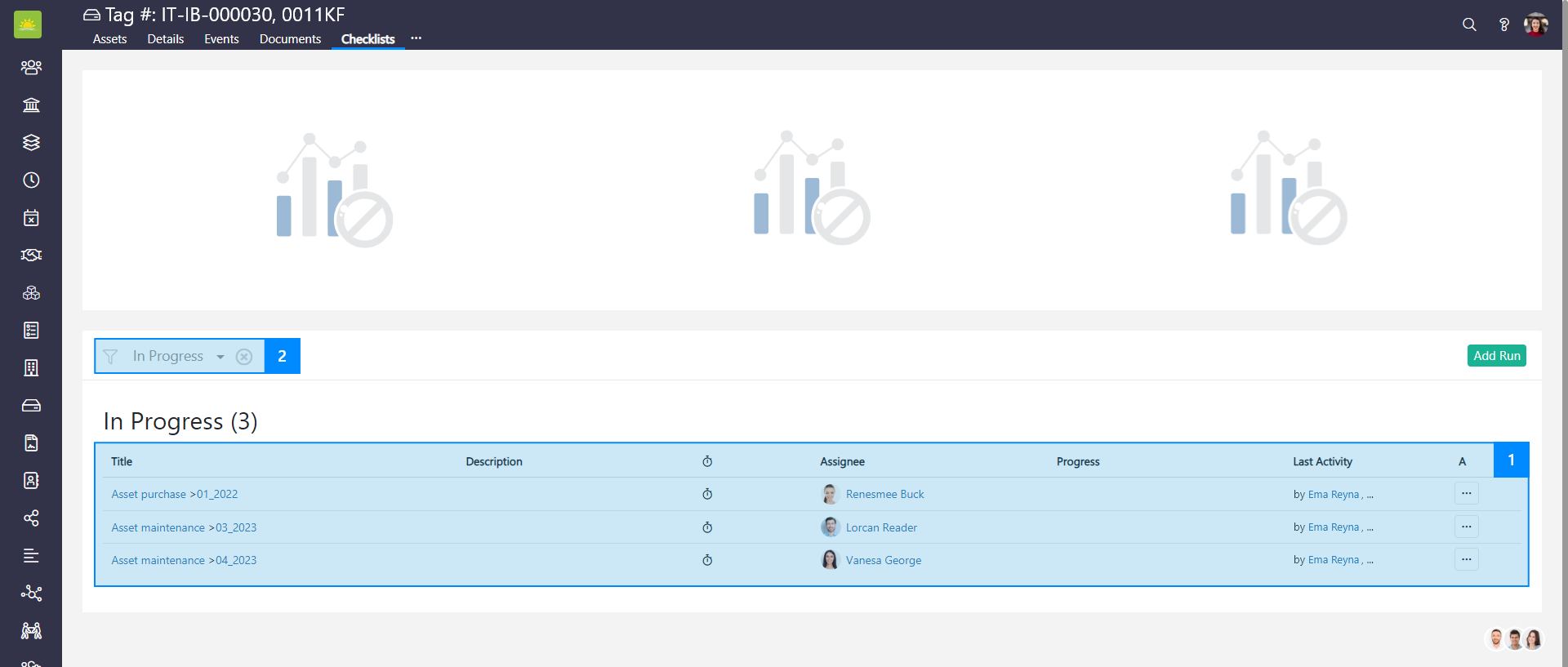Open the share nodes sidebar icon

[x=31, y=518]
